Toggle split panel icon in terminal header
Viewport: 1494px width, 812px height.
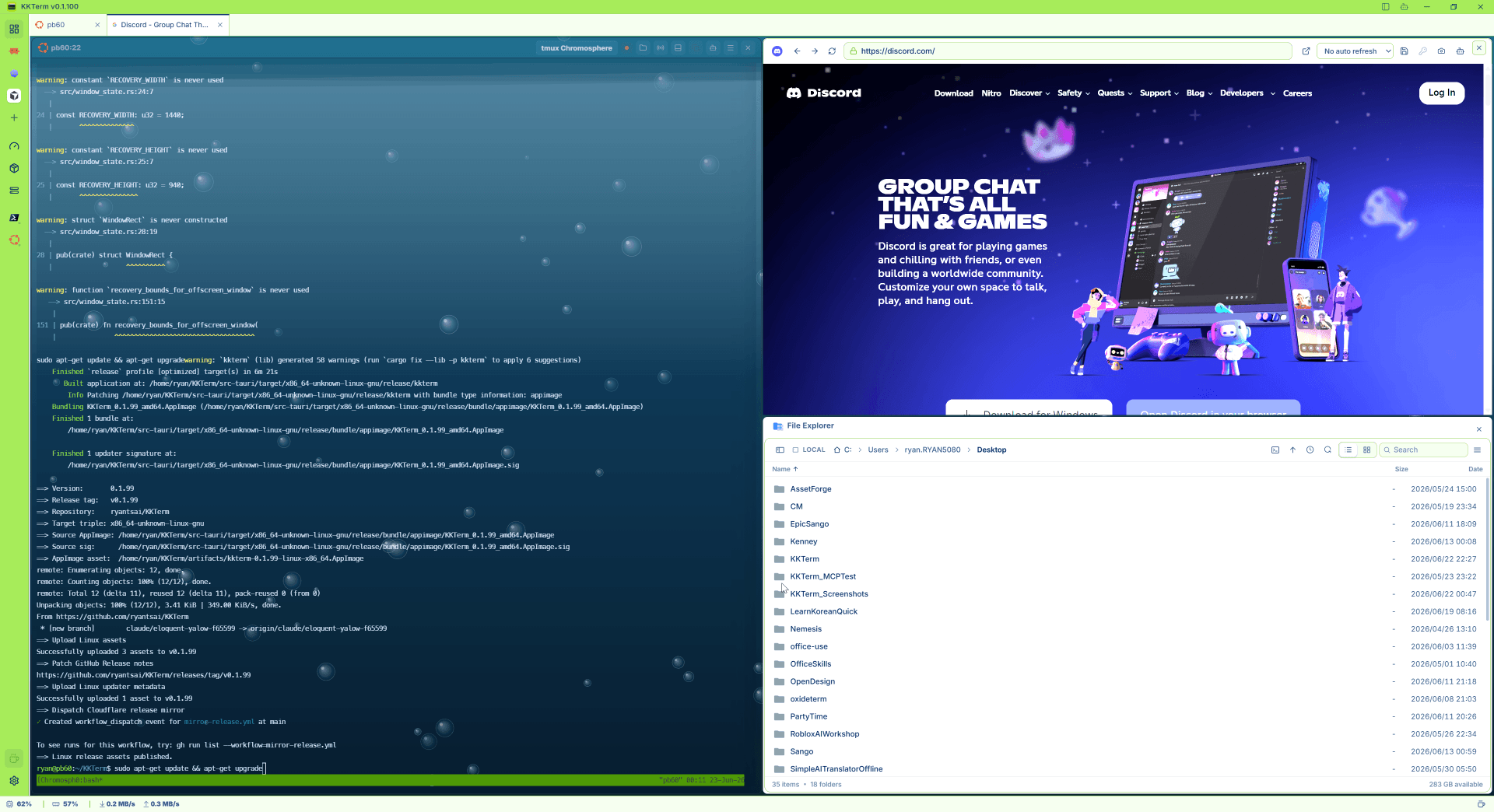pyautogui.click(x=678, y=48)
